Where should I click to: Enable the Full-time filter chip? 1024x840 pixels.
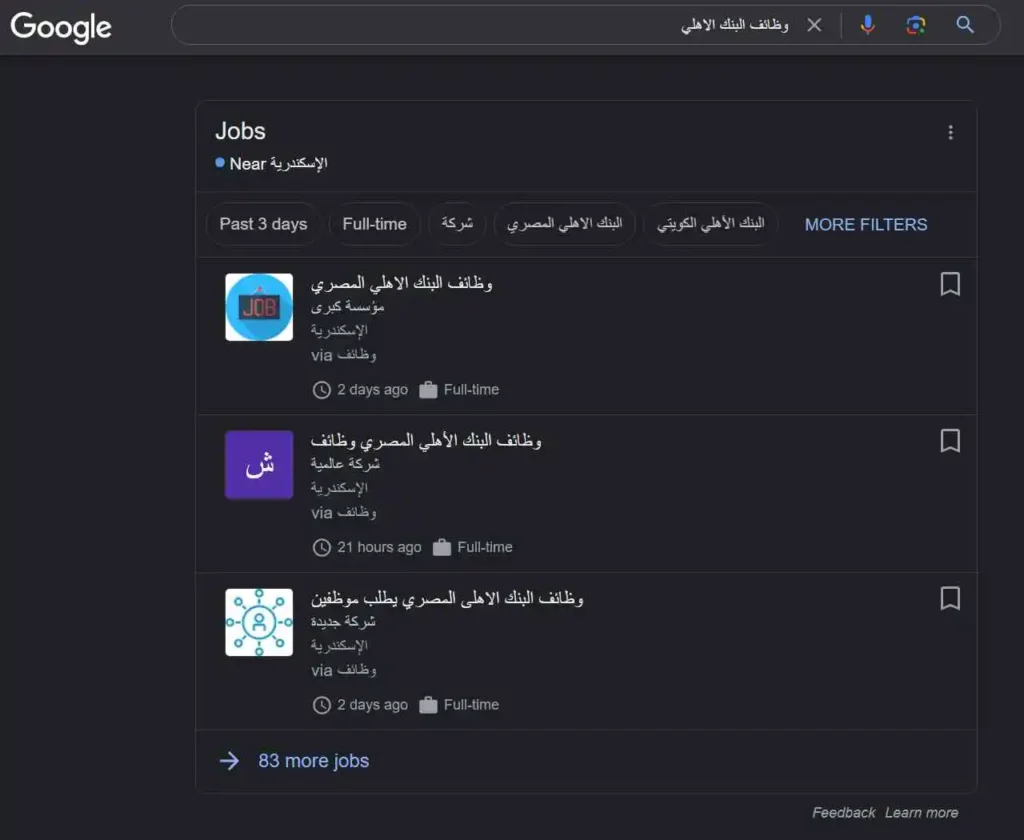374,224
